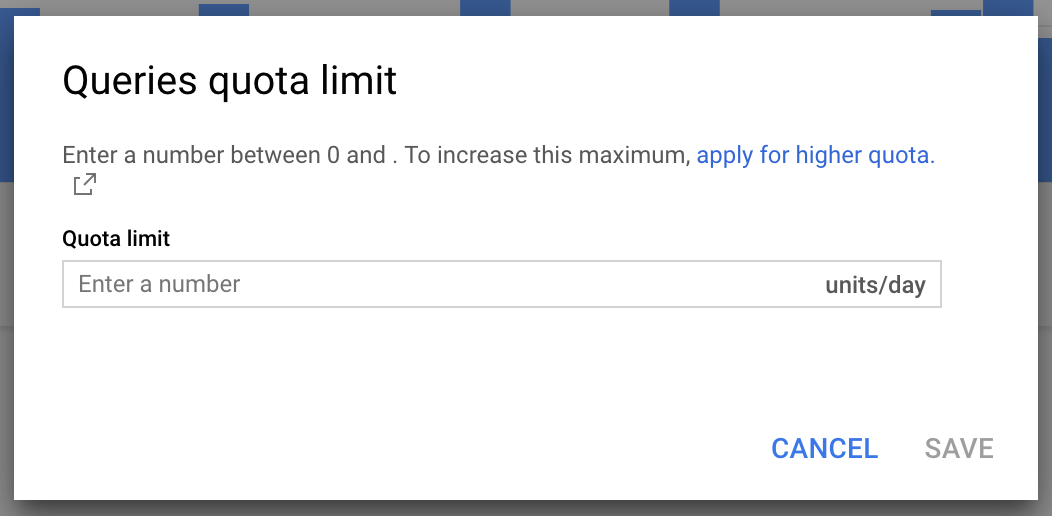Click the "units/day" suffix in the field
The image size is (1052, 516).
pos(875,286)
